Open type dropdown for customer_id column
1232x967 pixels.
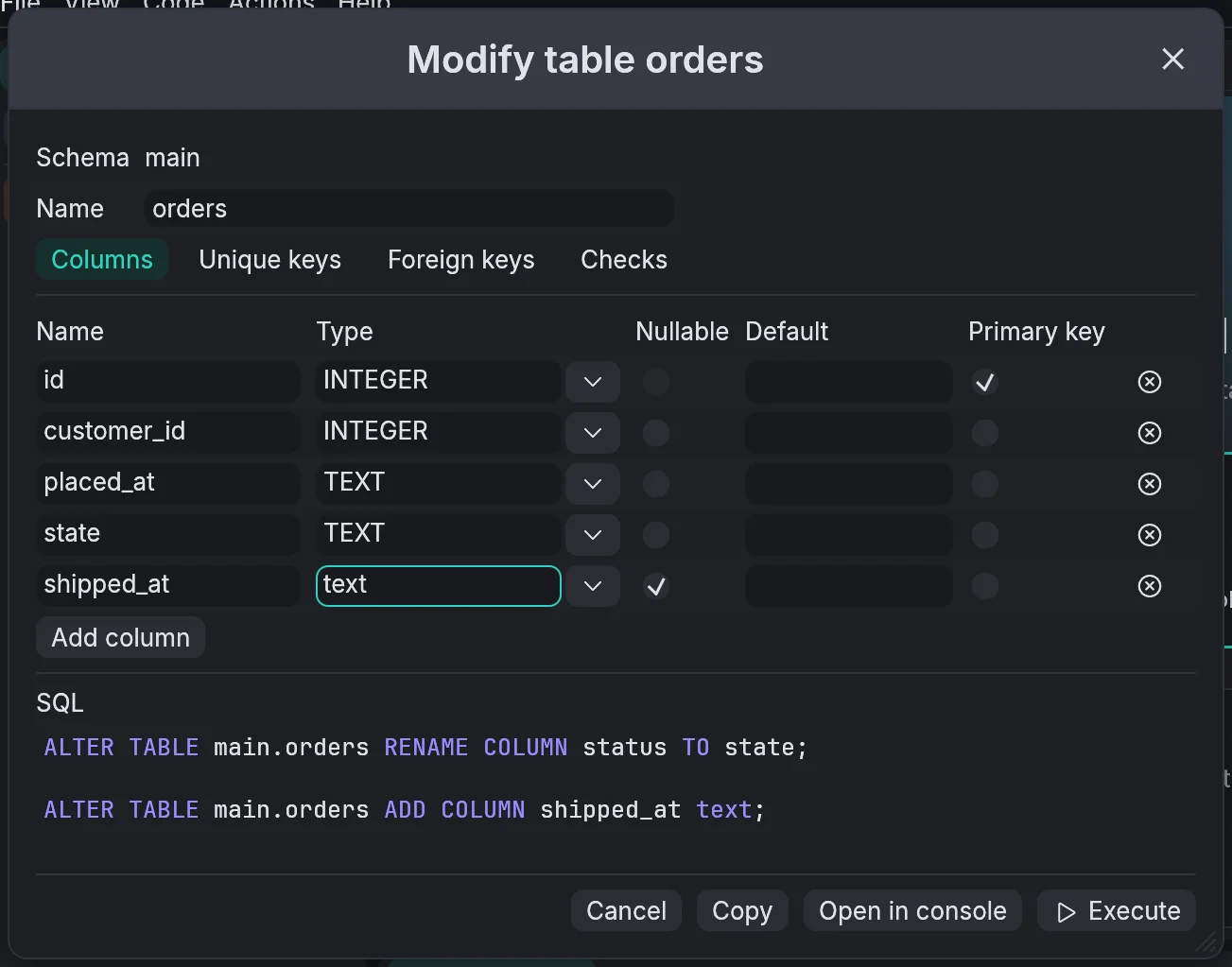pyautogui.click(x=593, y=433)
